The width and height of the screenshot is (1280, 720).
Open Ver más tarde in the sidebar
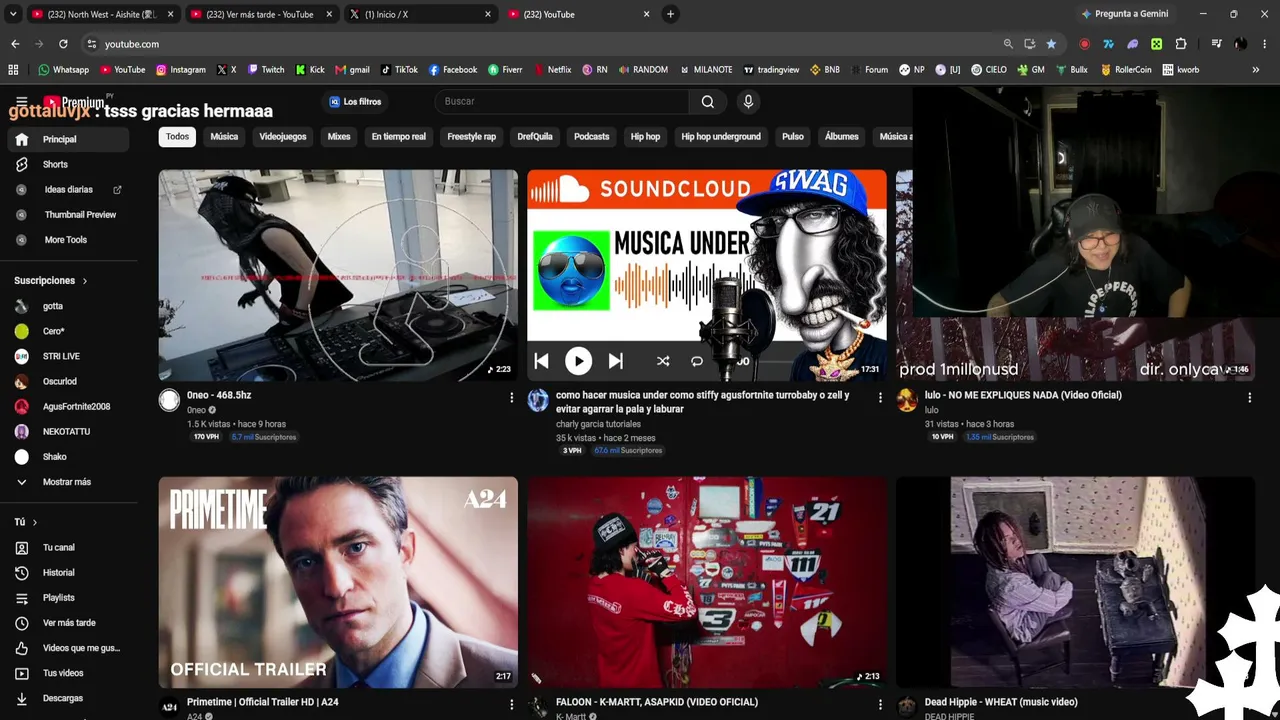click(x=68, y=623)
